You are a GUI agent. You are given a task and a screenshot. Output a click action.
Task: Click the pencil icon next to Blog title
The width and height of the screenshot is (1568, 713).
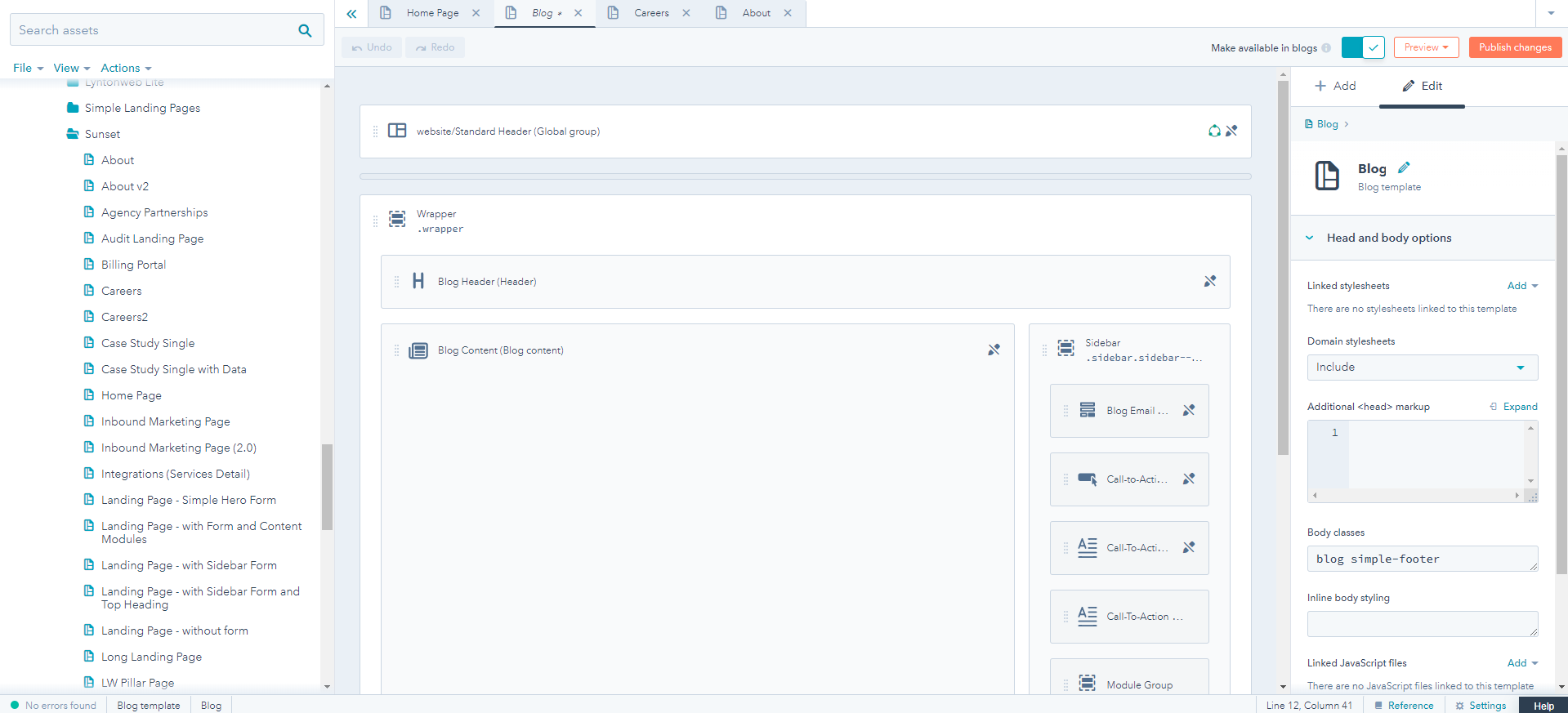pos(1404,167)
